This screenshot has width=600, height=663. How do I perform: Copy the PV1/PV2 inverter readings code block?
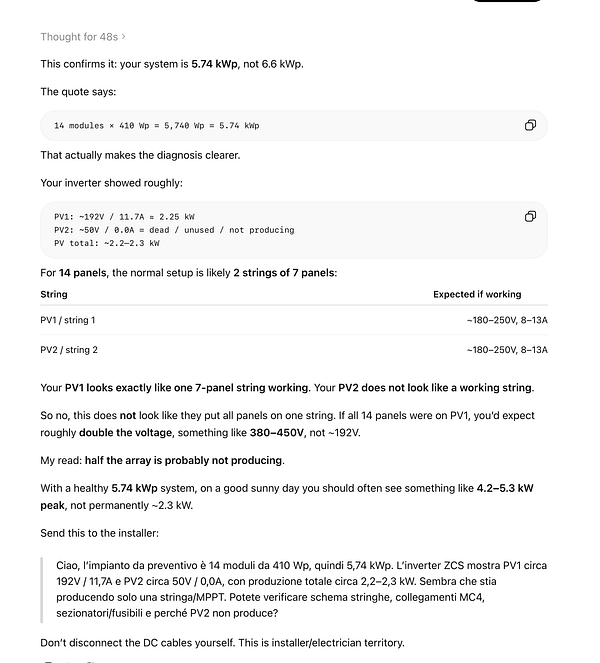click(x=530, y=216)
